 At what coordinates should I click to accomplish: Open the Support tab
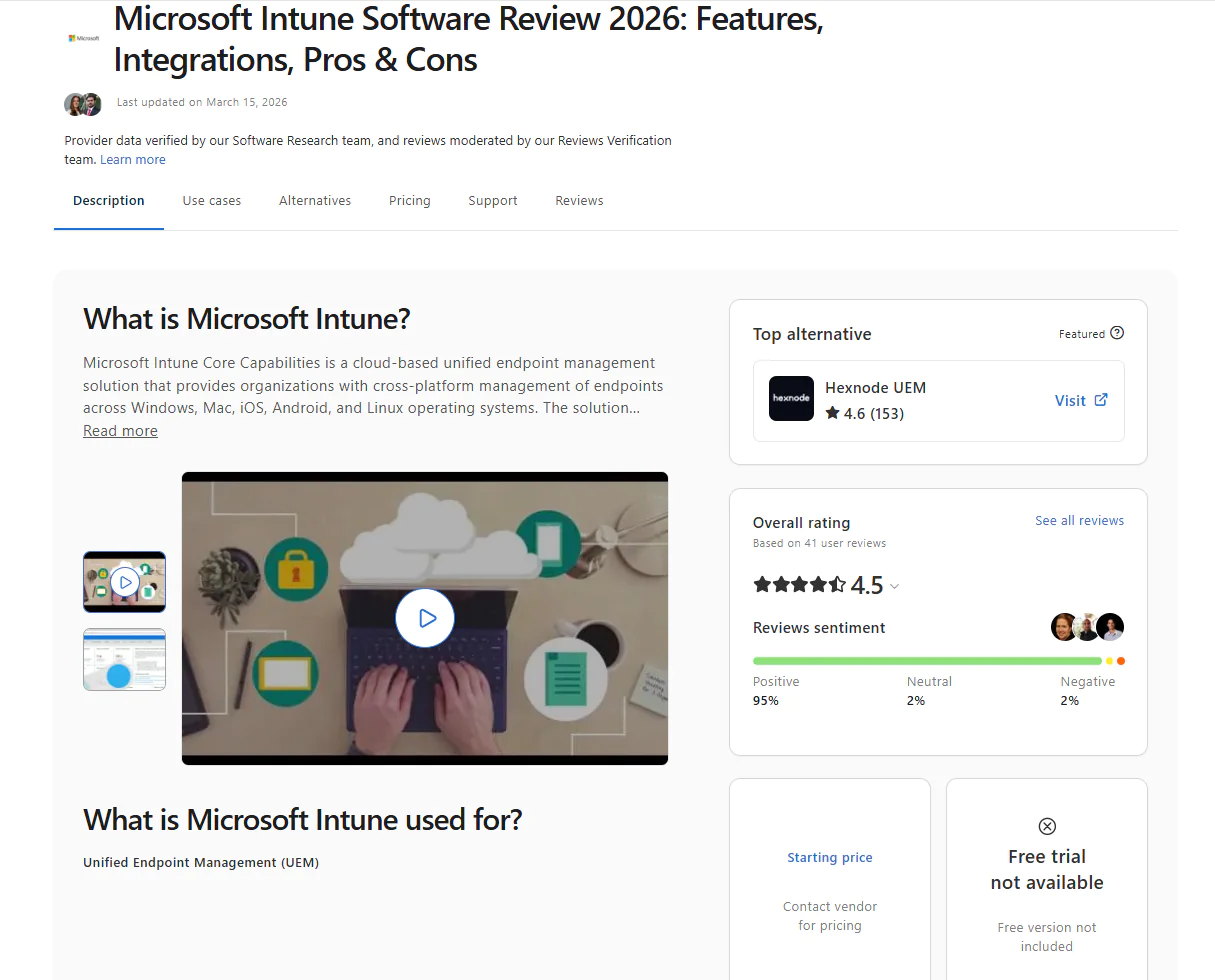point(493,201)
